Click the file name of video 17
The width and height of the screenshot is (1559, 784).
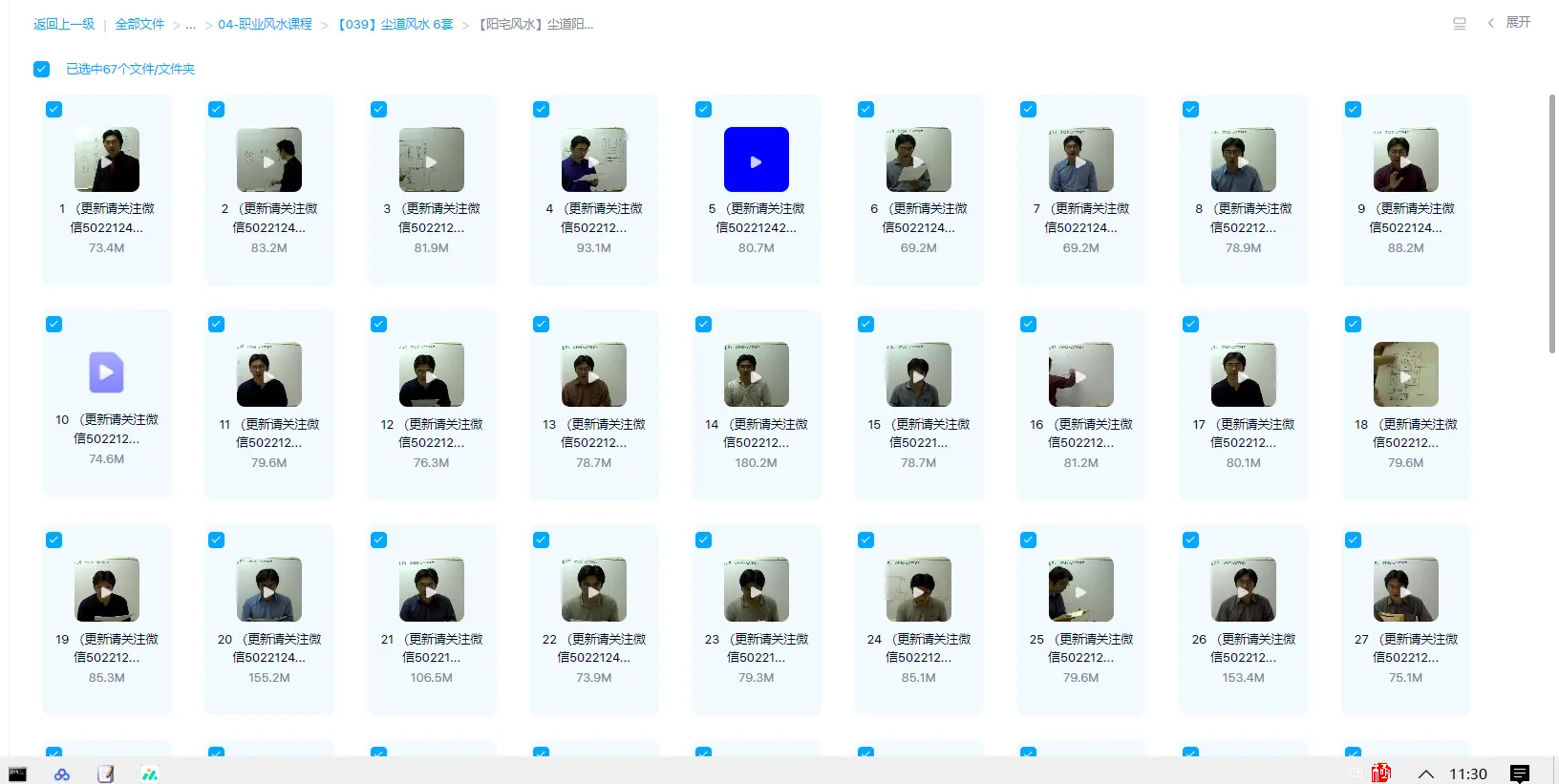[1244, 433]
